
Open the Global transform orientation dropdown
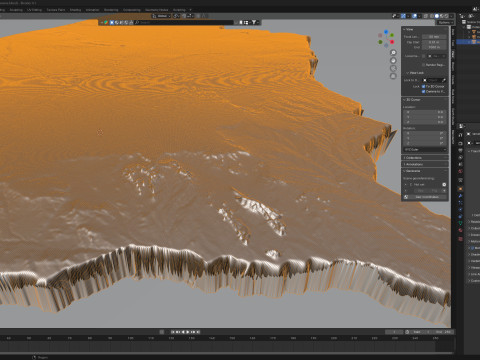[161, 16]
